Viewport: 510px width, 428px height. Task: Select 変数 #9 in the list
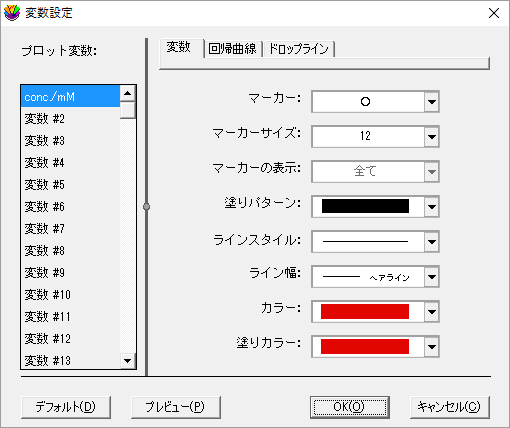tap(70, 273)
